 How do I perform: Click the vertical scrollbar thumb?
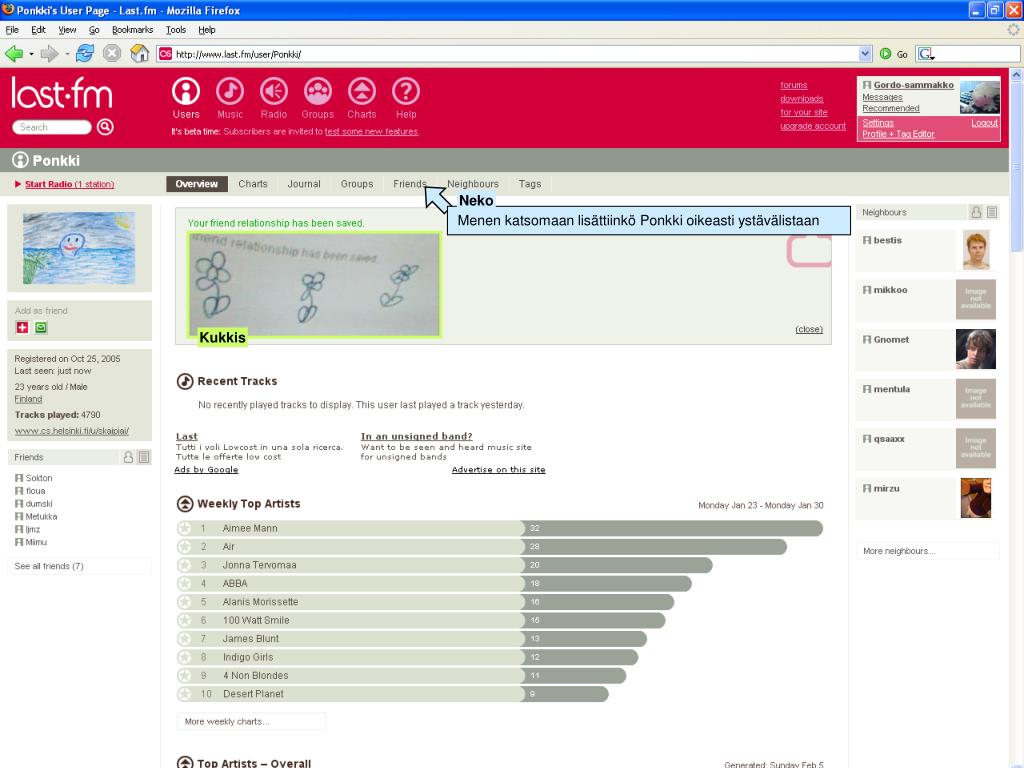(1016, 167)
